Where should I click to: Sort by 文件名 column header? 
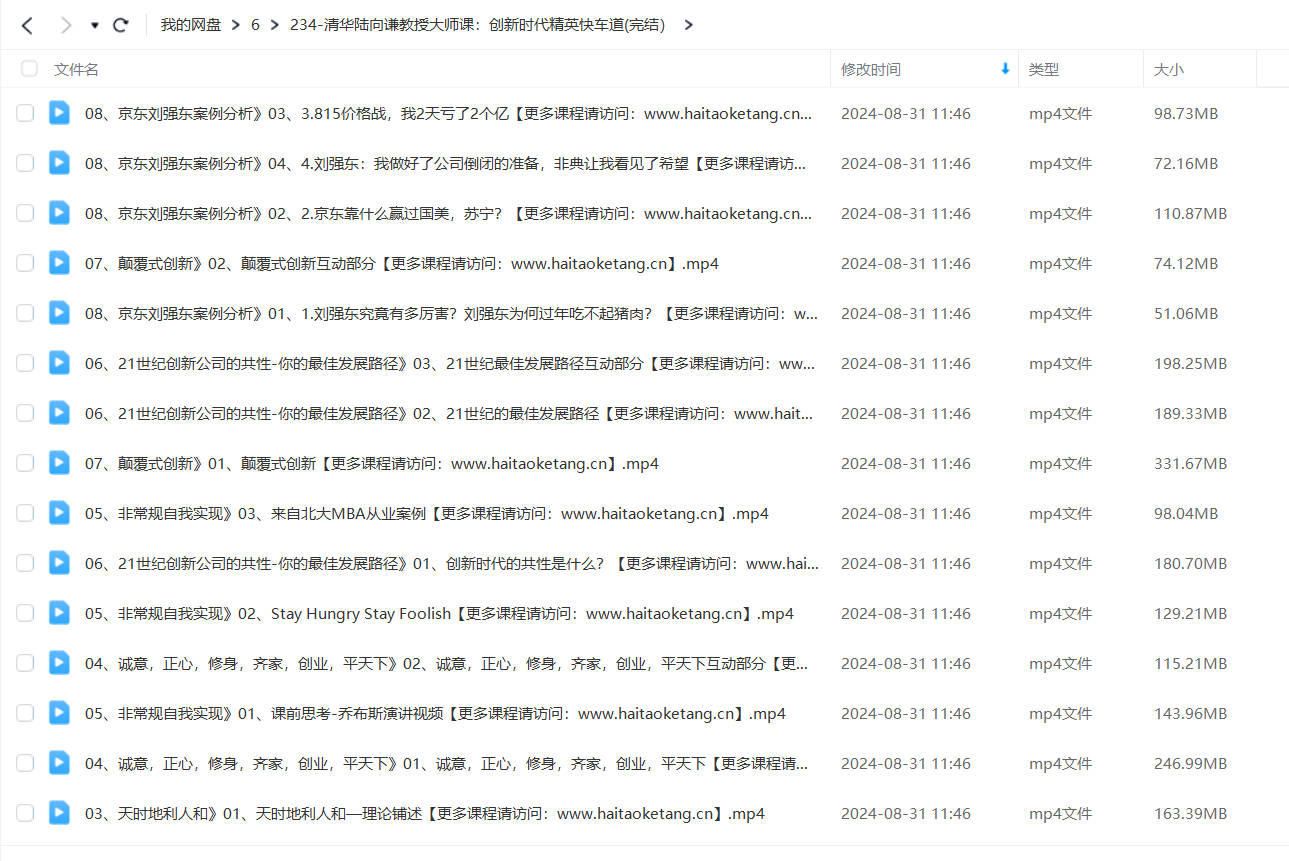click(76, 69)
